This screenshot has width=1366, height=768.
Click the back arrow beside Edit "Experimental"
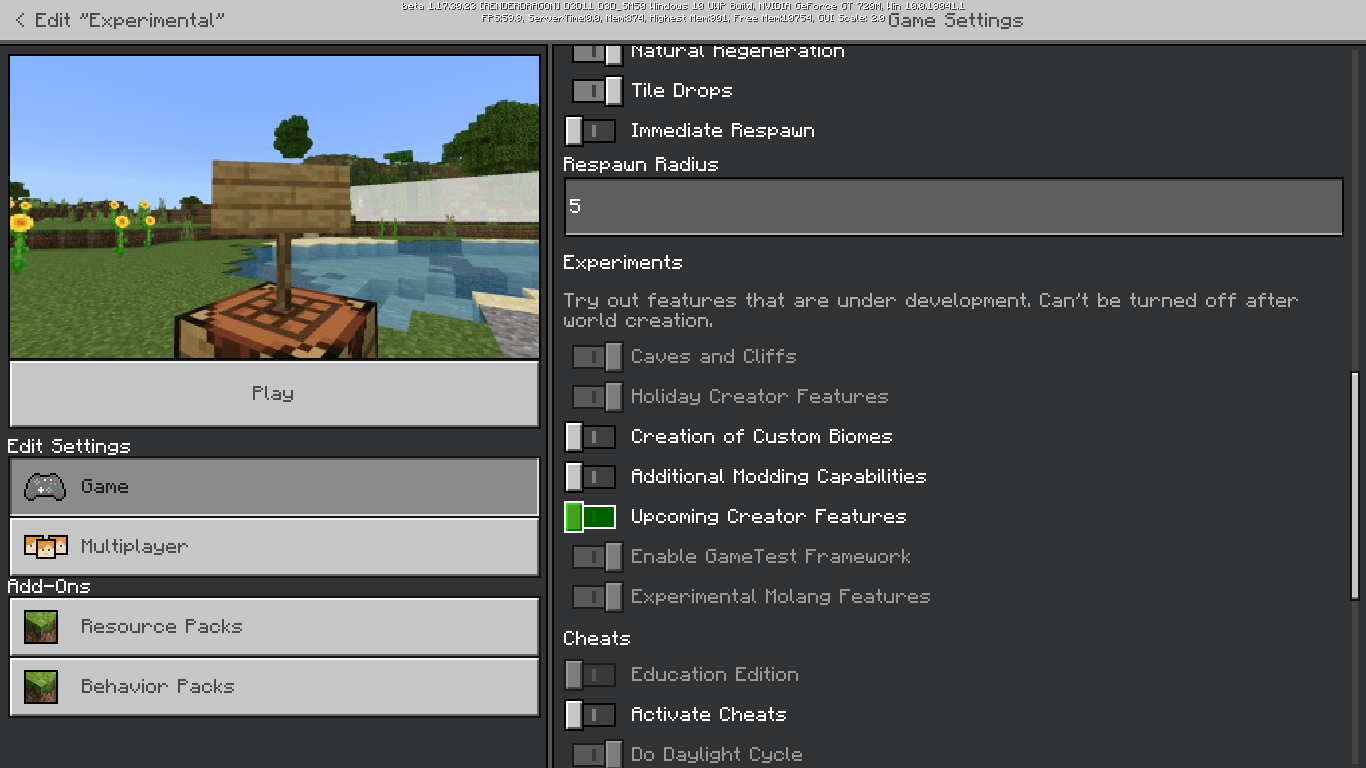coord(19,20)
